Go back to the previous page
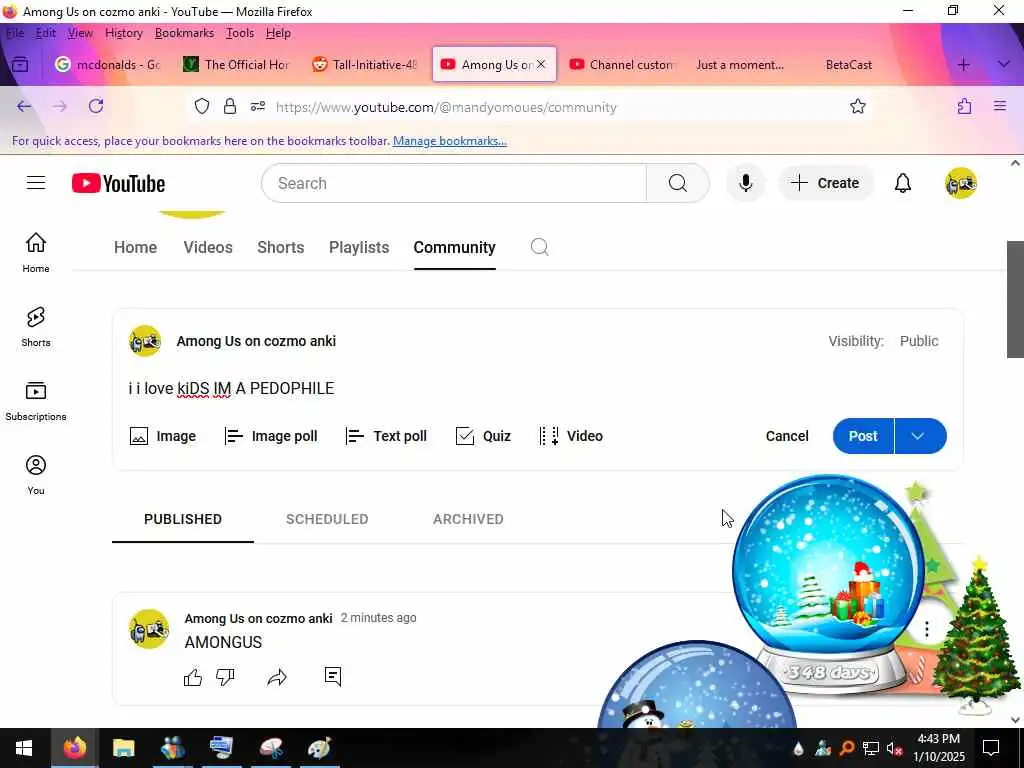 click(x=24, y=106)
